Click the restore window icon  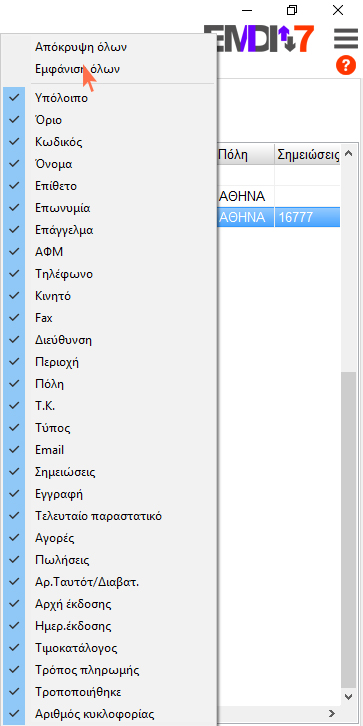[x=292, y=10]
